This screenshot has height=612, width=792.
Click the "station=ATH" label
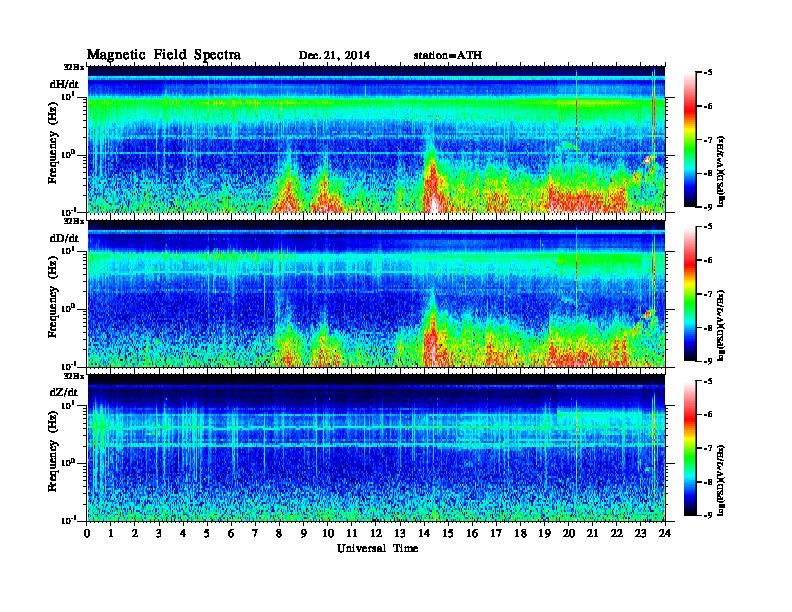448,56
